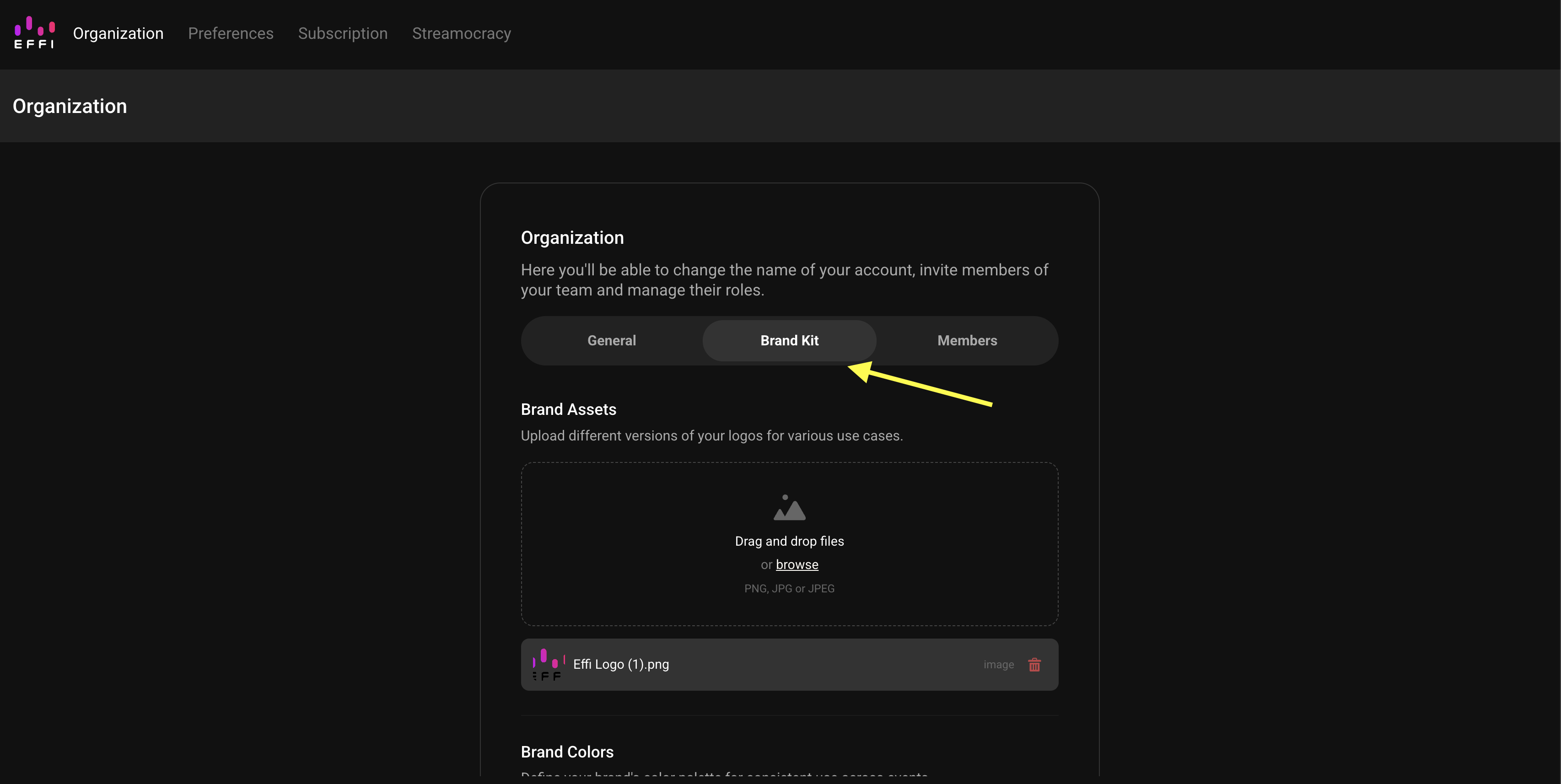Open Streamocracy in top navigation
The width and height of the screenshot is (1561, 784).
461,33
